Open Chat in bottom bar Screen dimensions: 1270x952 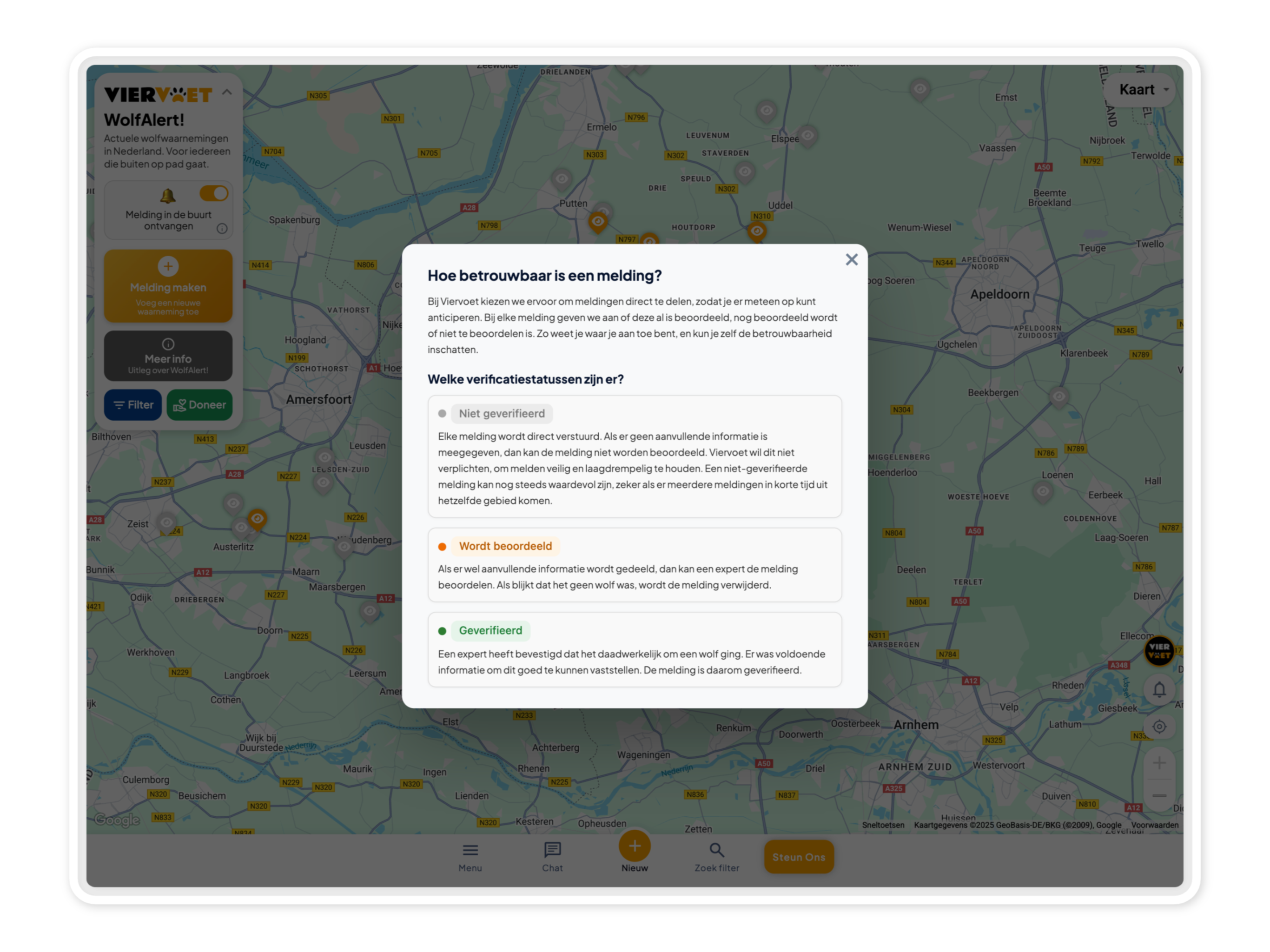point(552,857)
